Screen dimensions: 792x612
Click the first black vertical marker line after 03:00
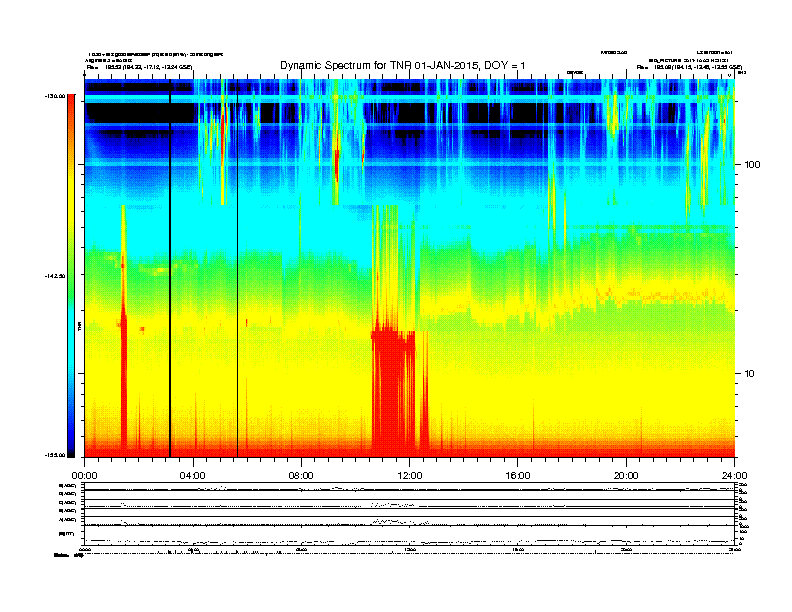(170, 268)
